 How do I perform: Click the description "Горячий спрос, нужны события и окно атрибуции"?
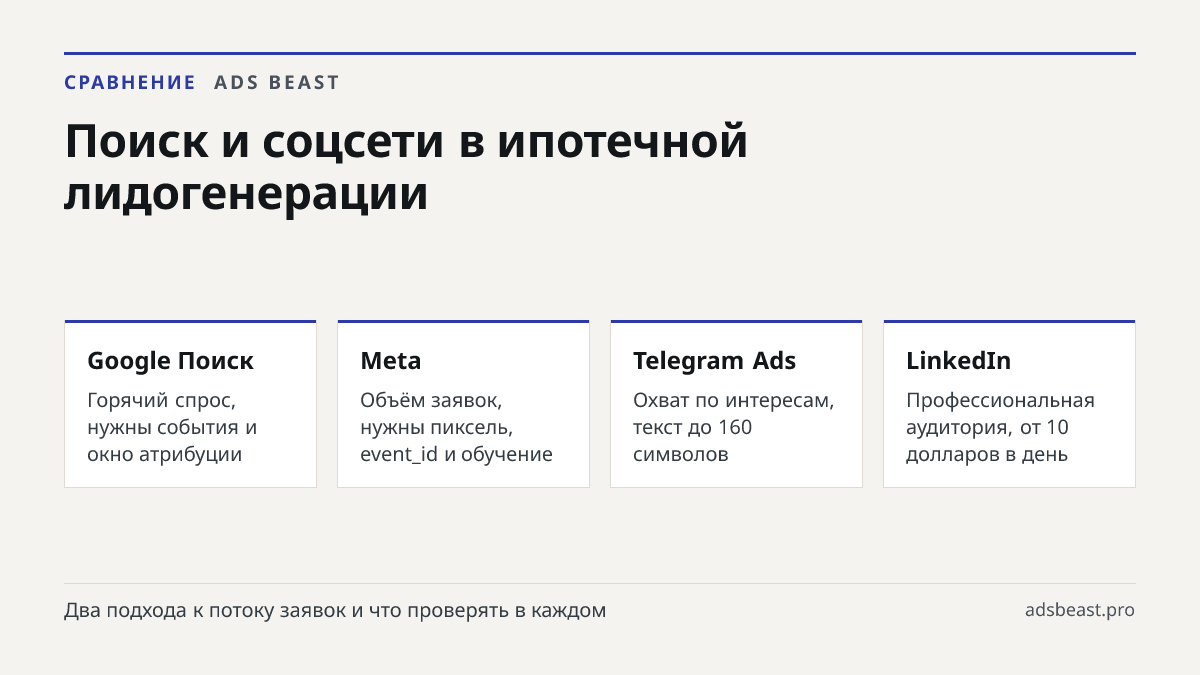coord(172,427)
